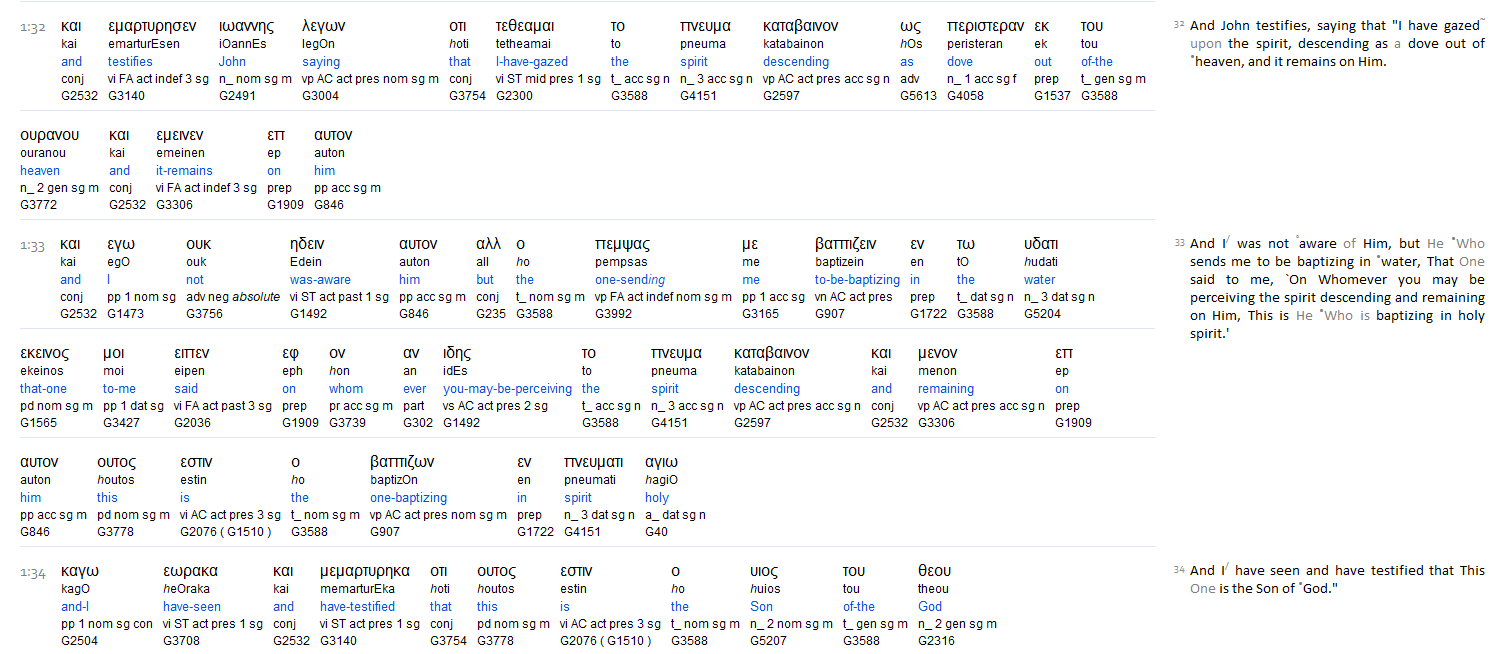
Task: Open the 1:33 verse reference link
Action: tap(32, 245)
